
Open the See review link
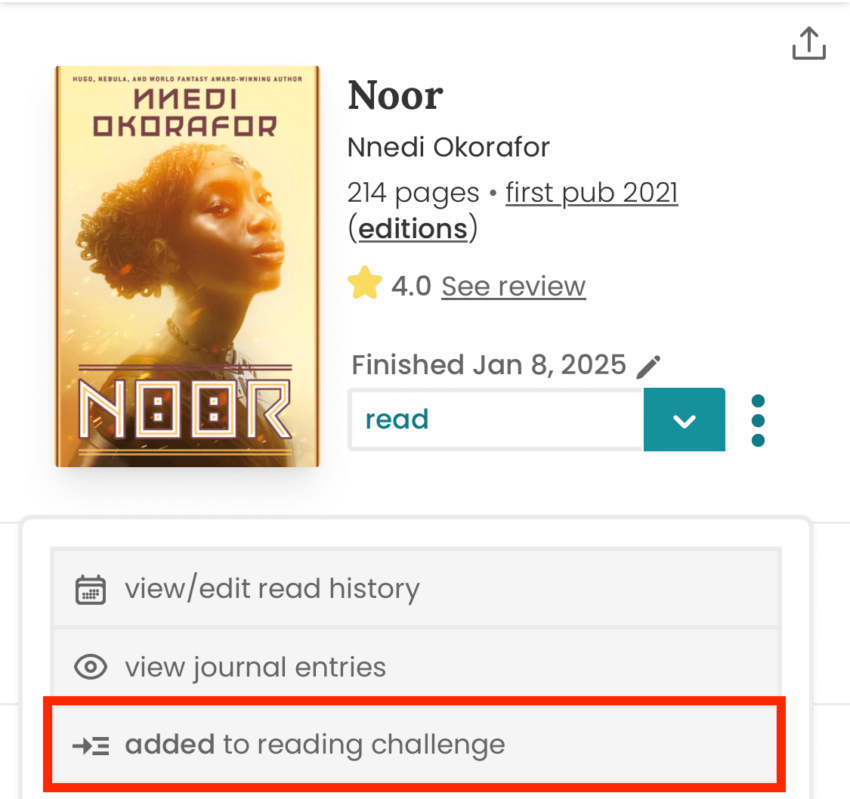(x=513, y=286)
